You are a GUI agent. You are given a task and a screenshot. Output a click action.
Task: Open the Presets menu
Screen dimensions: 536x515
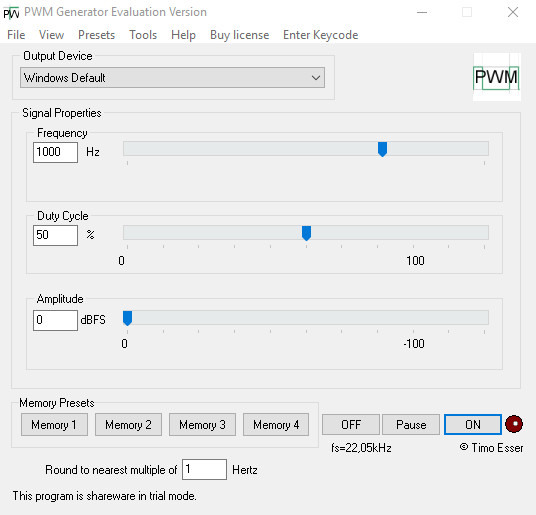tap(96, 35)
